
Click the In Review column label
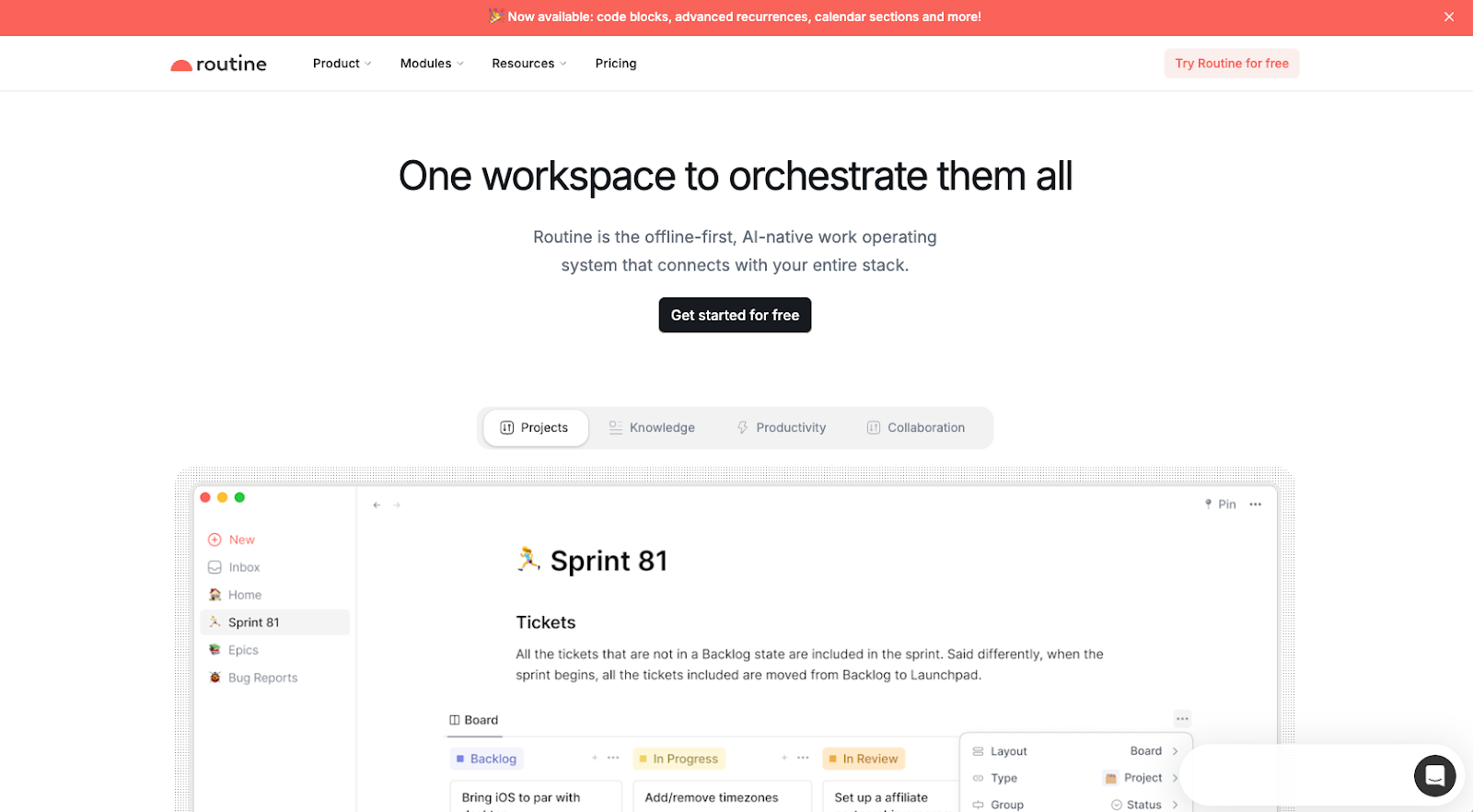pos(864,759)
